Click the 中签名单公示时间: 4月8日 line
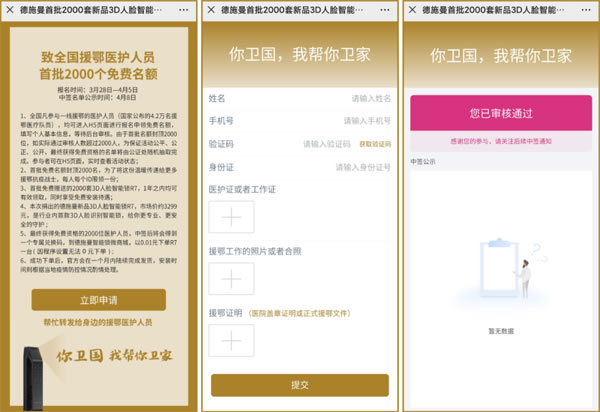600x412 pixels. [x=98, y=98]
